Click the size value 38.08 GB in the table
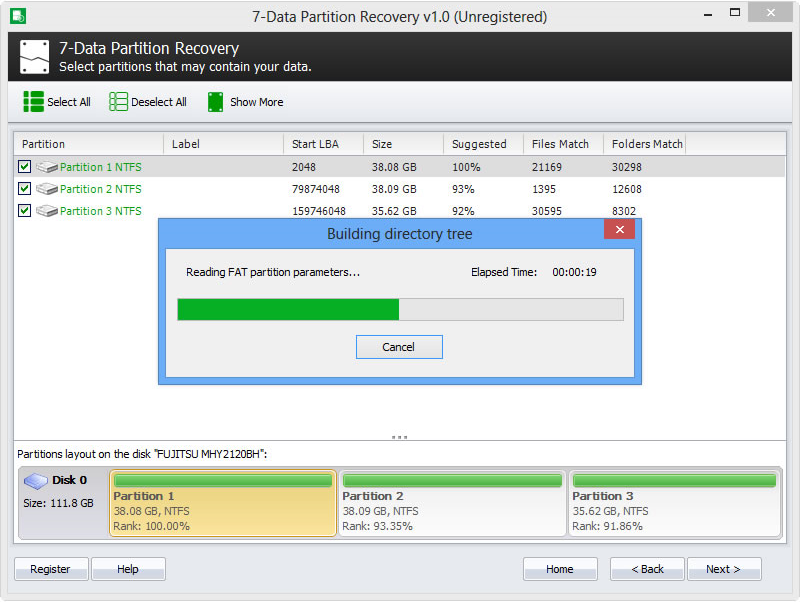This screenshot has height=602, width=800. click(x=394, y=167)
